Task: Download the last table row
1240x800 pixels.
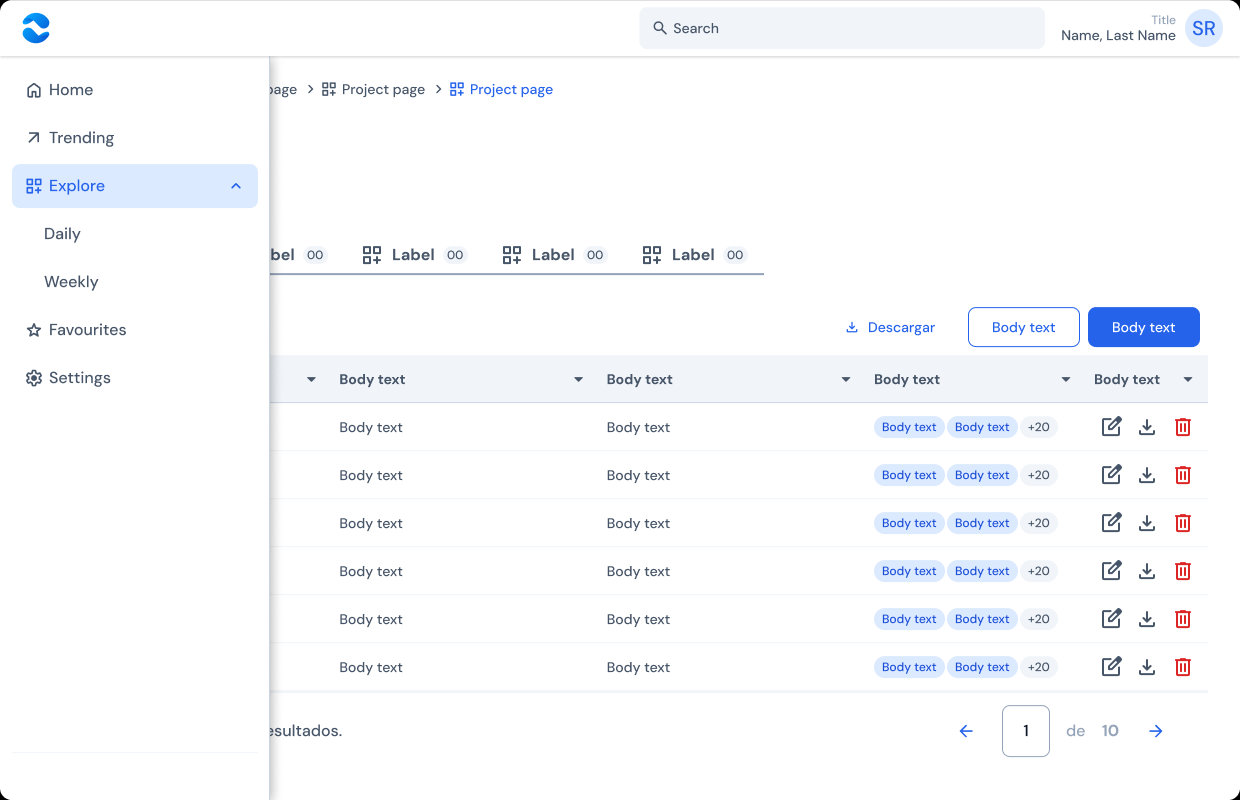Action: point(1147,667)
